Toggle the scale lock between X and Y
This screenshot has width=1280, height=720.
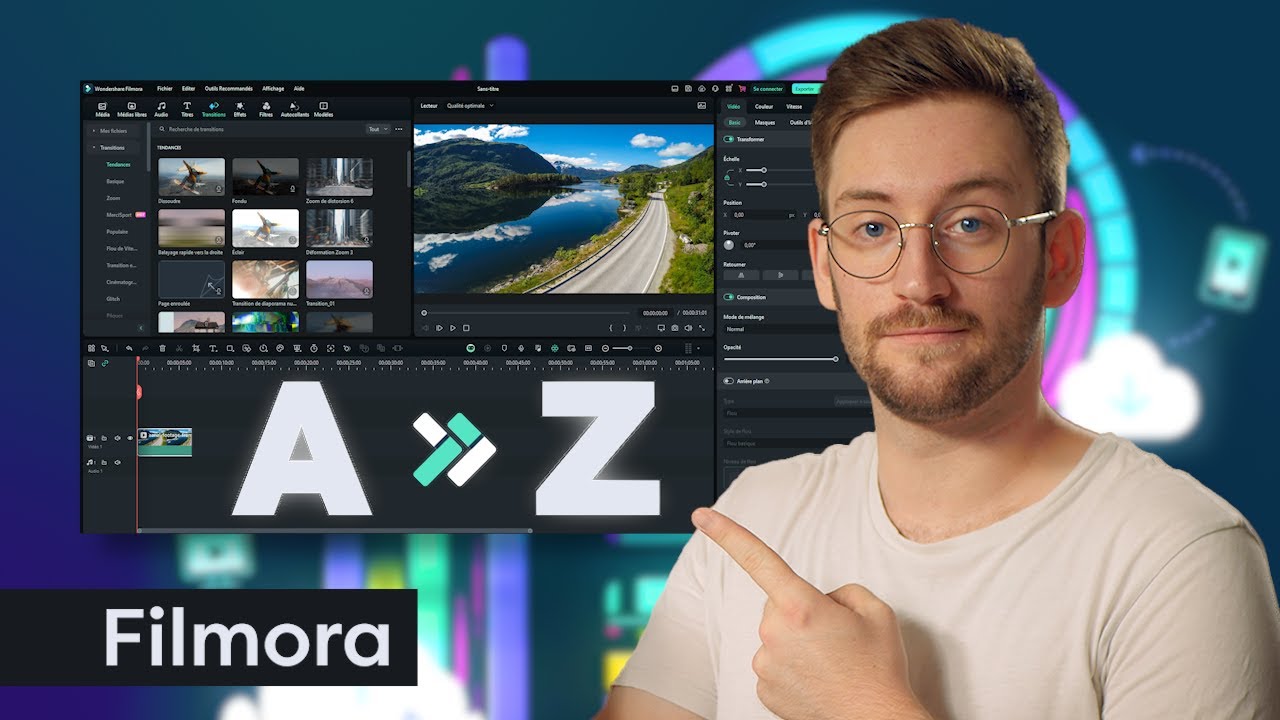coord(727,177)
